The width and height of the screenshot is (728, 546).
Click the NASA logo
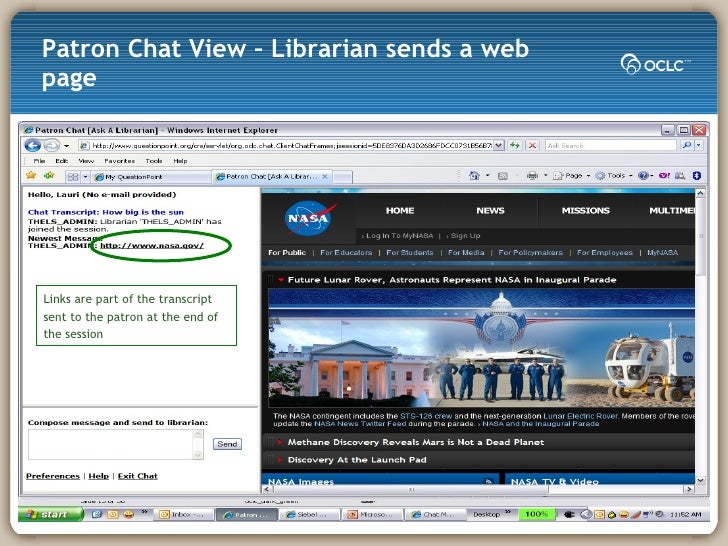pyautogui.click(x=309, y=217)
